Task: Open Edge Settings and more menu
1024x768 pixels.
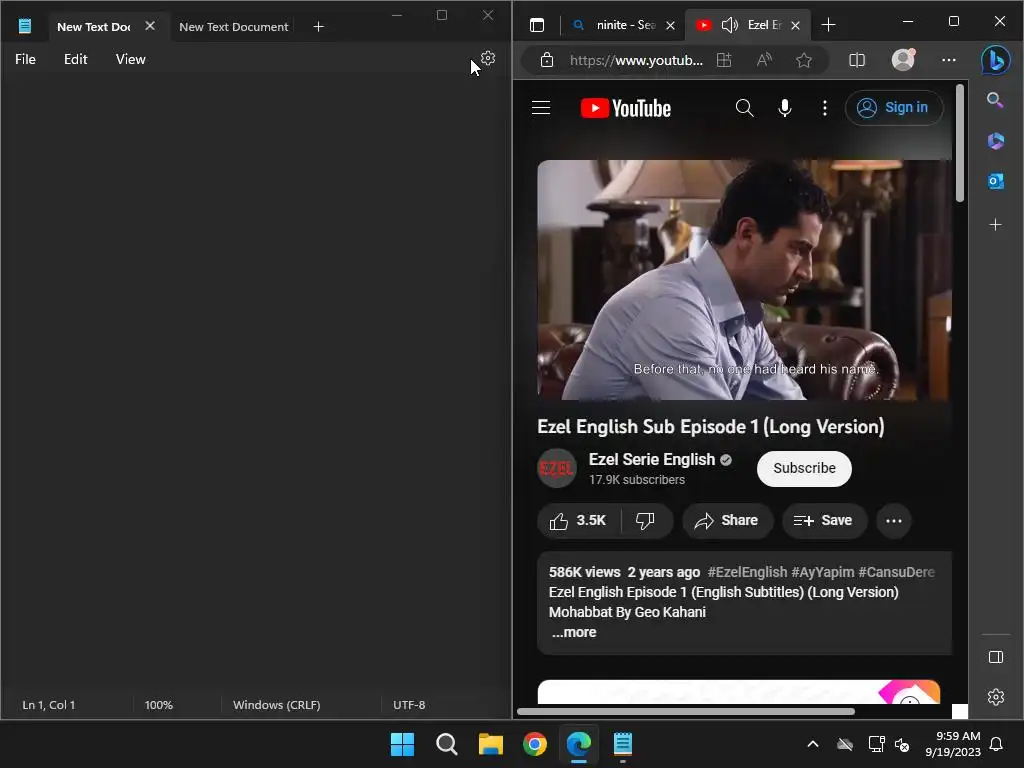Action: click(949, 60)
